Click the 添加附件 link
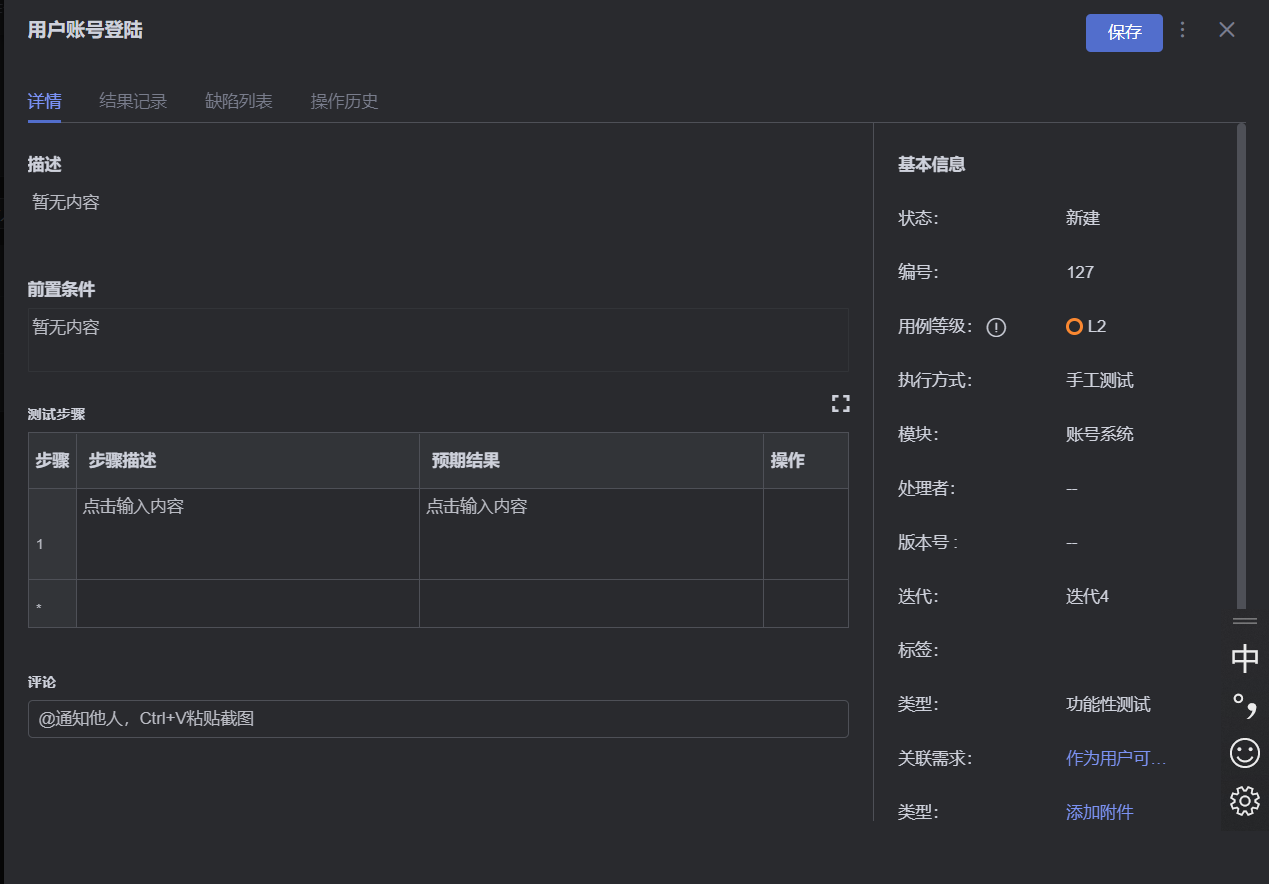Viewport: 1269px width, 884px height. pyautogui.click(x=1100, y=812)
